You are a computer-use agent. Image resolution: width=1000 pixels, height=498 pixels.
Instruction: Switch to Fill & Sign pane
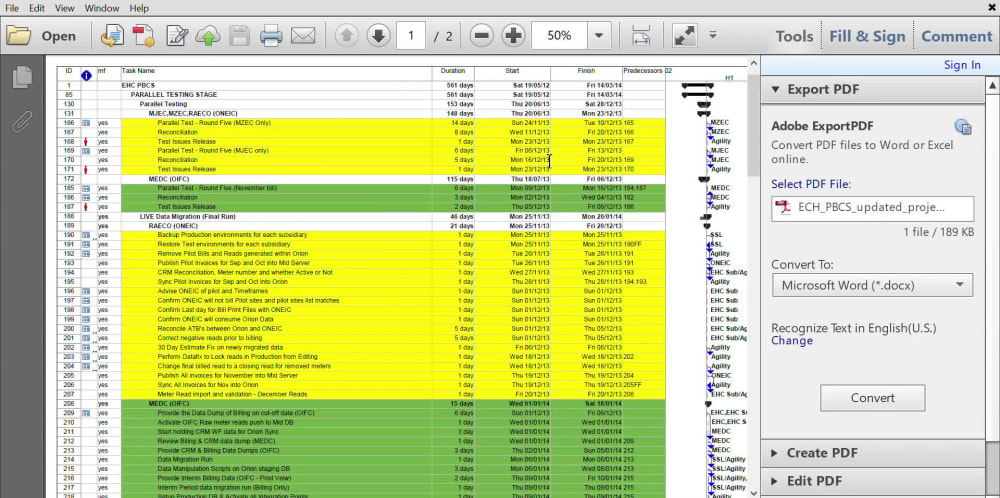point(867,36)
